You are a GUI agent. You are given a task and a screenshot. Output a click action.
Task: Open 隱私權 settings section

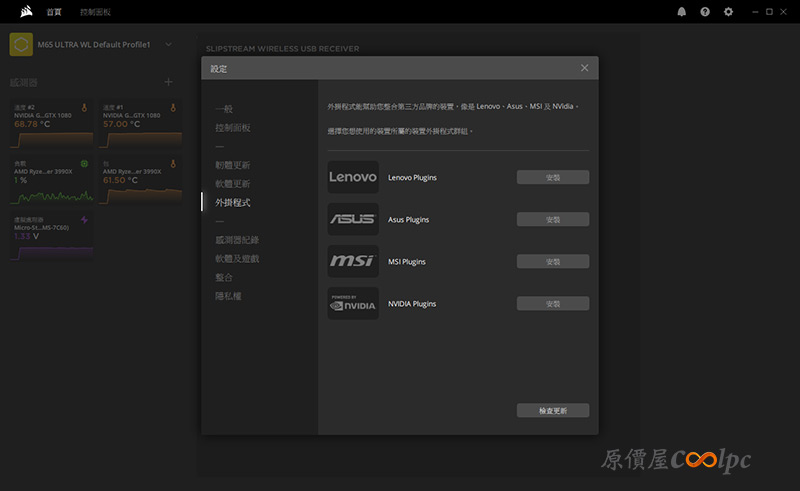coord(228,296)
